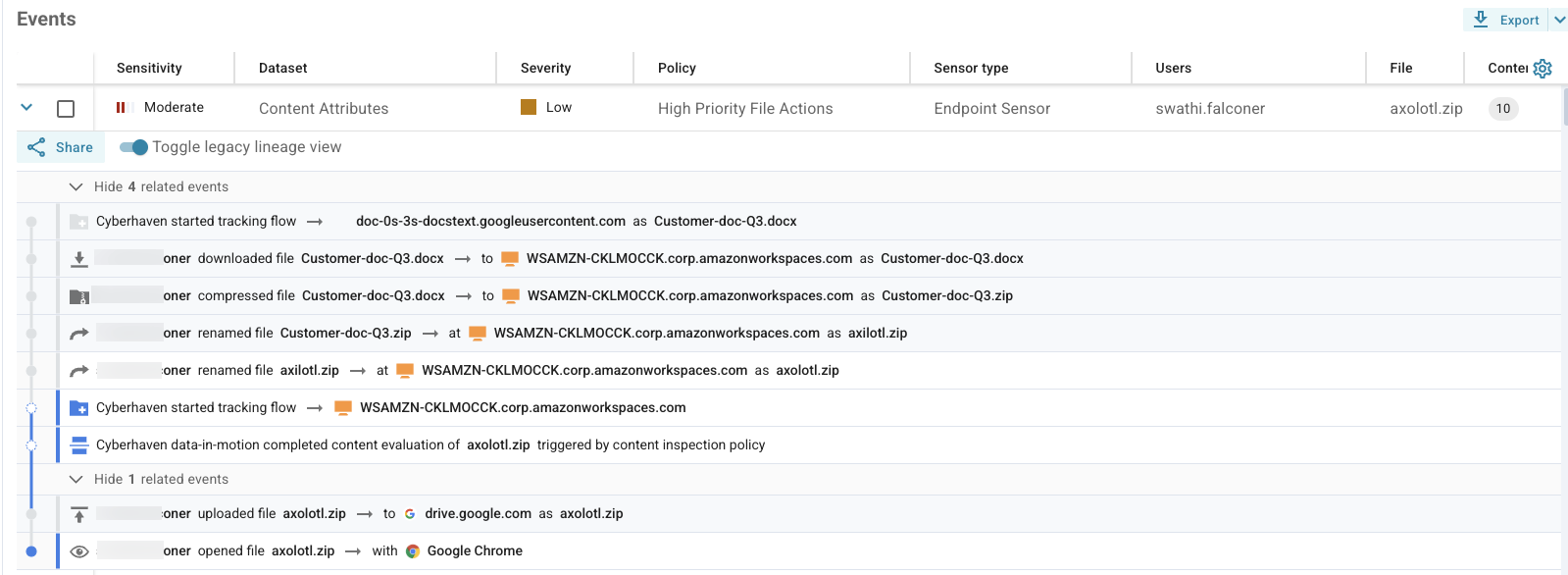The width and height of the screenshot is (1568, 575).
Task: Click the Policy column header
Action: tap(677, 68)
